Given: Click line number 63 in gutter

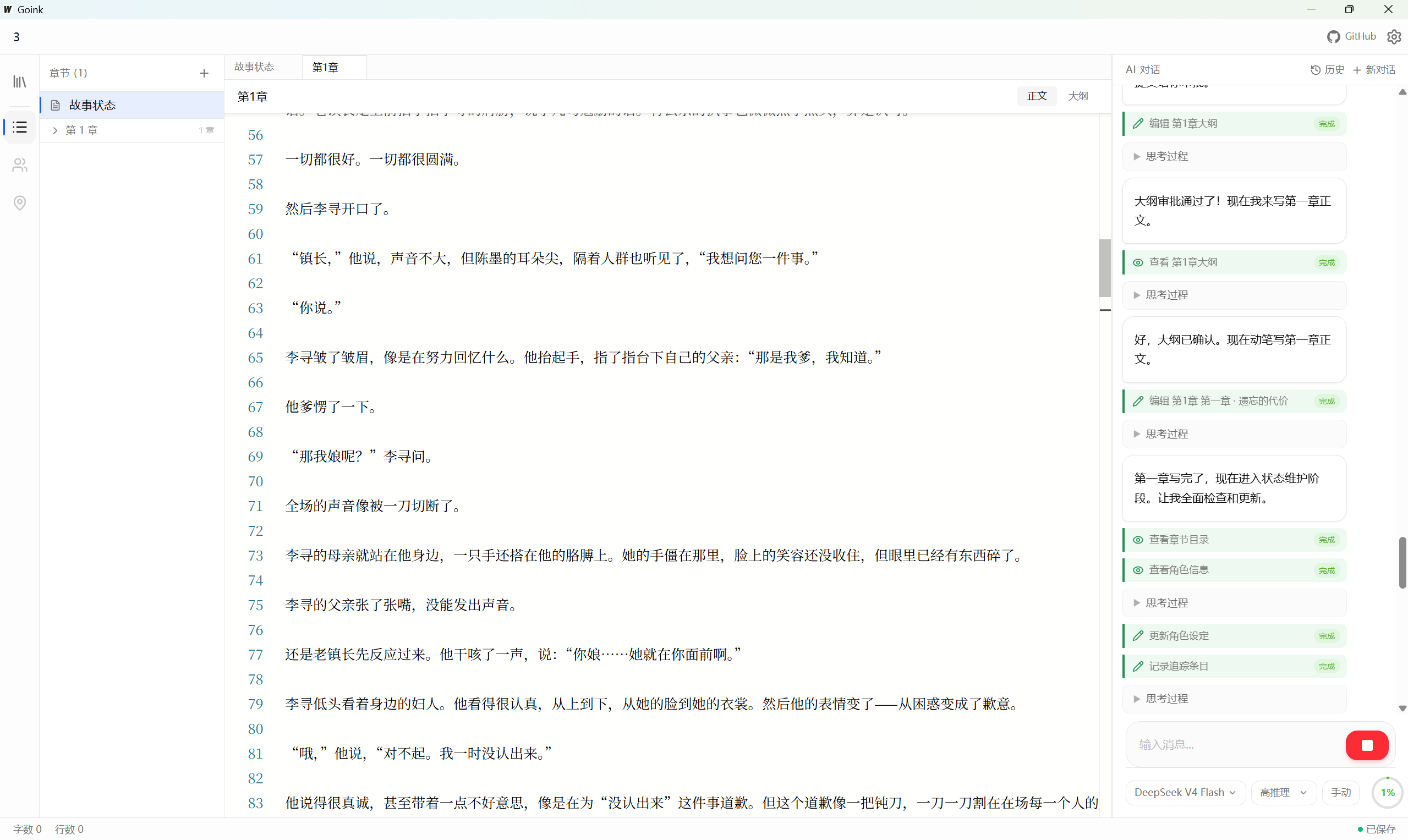Looking at the screenshot, I should [255, 308].
